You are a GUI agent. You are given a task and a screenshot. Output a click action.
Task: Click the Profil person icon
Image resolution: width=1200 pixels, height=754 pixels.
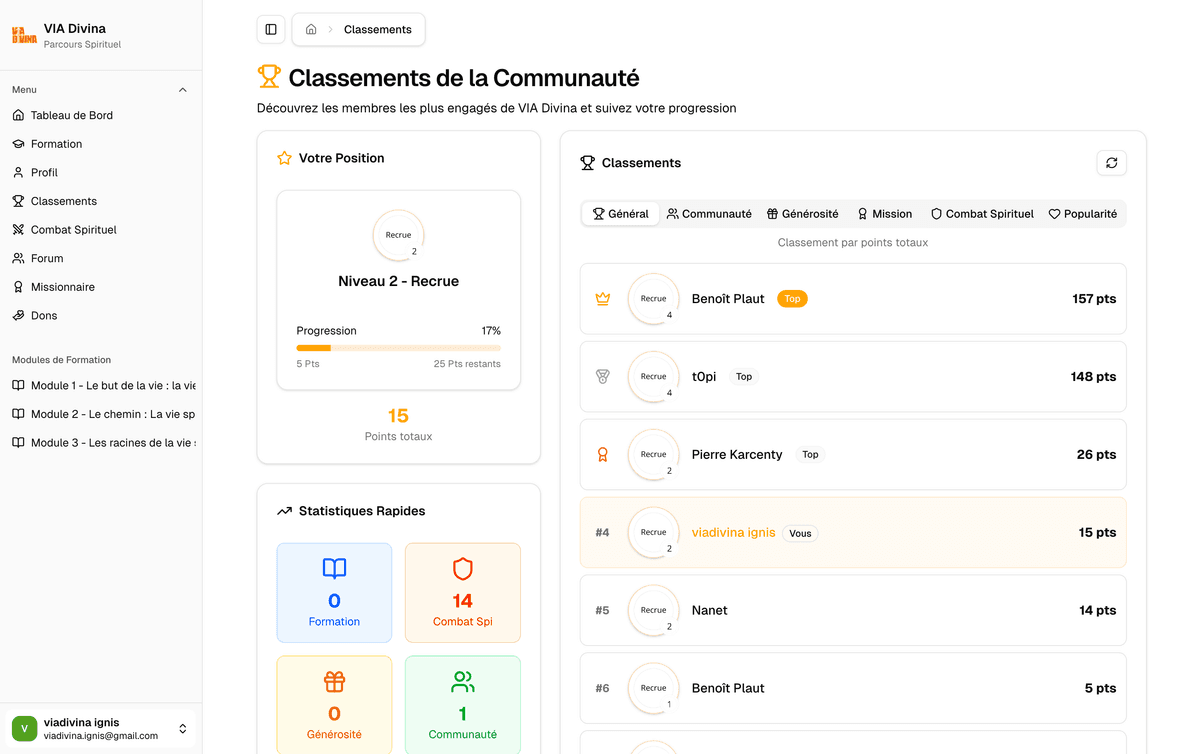pyautogui.click(x=18, y=172)
